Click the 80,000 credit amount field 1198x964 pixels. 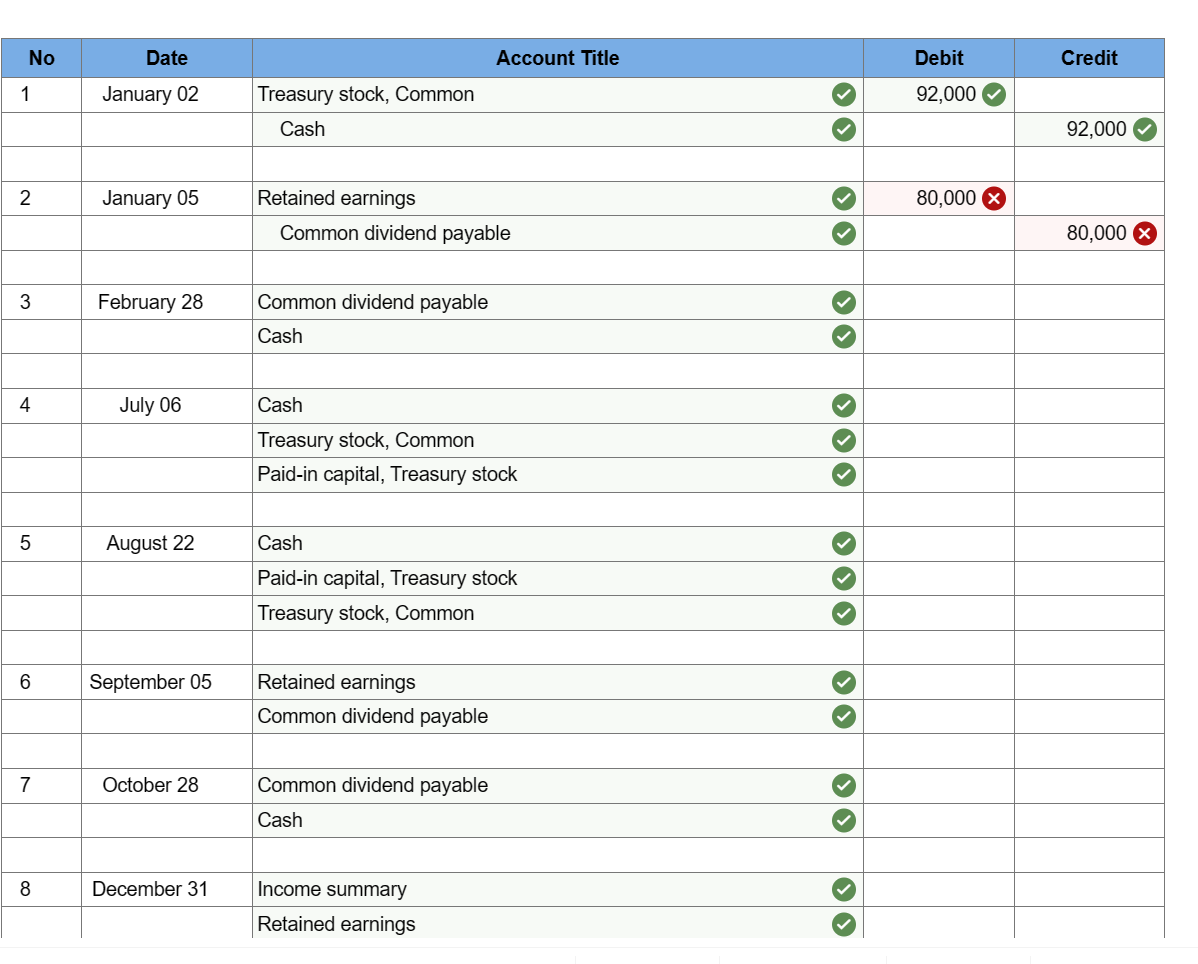(1090, 234)
